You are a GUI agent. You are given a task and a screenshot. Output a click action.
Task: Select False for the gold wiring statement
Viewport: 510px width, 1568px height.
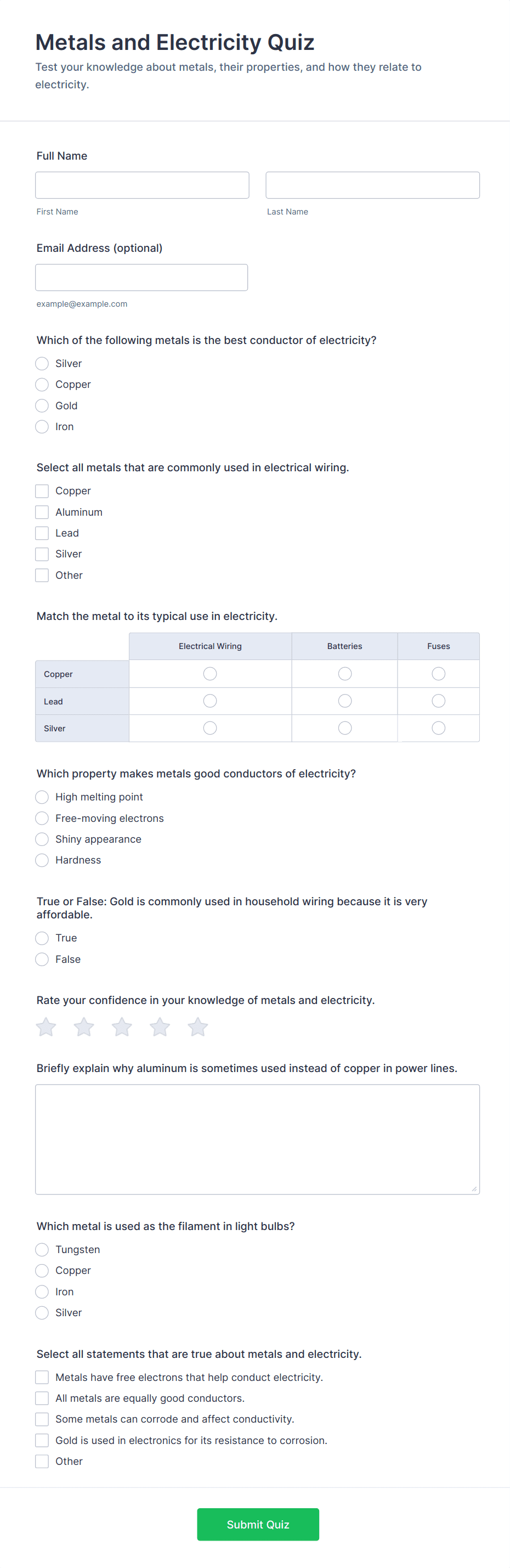point(42,960)
